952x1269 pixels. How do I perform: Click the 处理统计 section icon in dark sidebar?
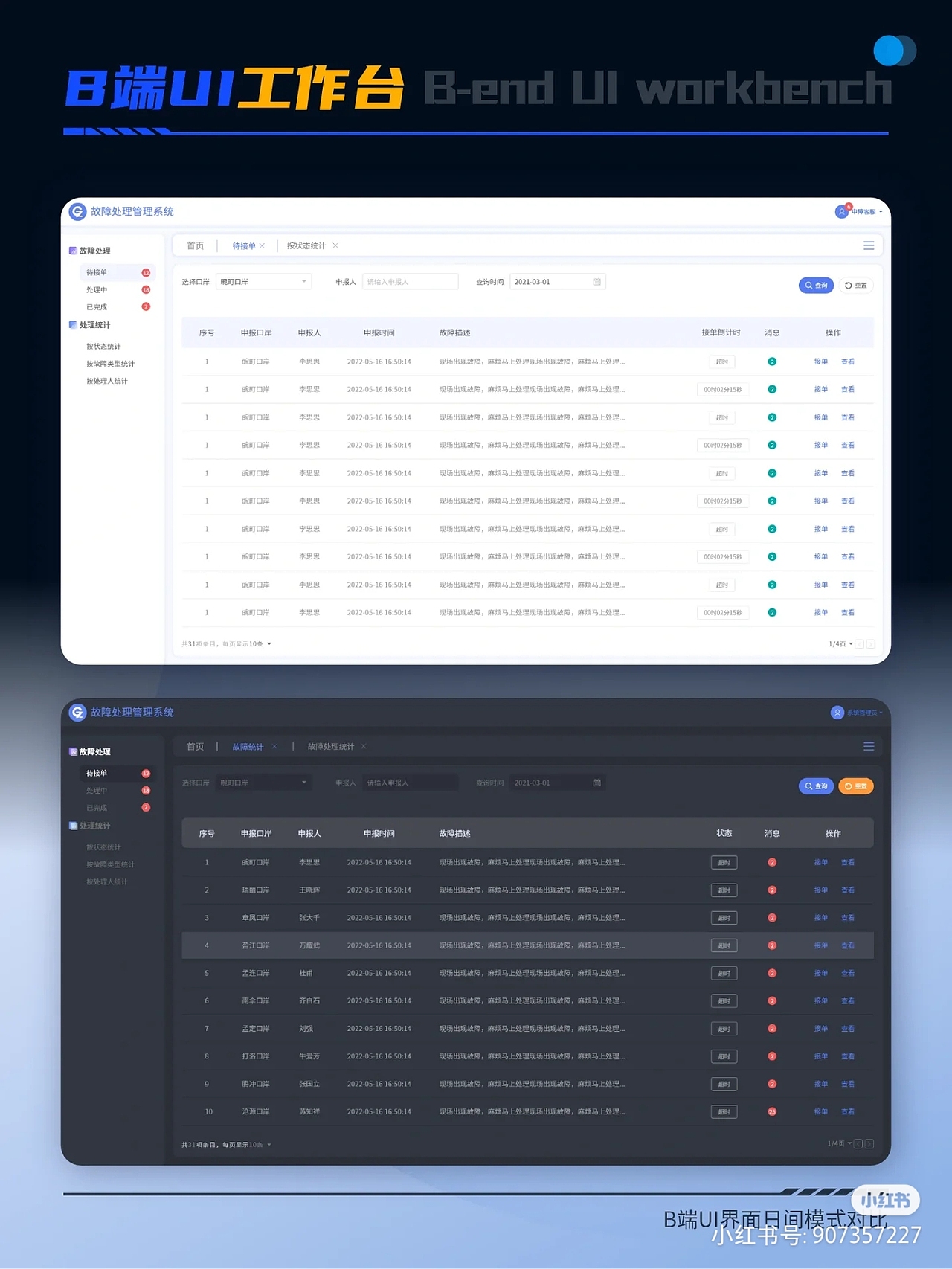73,826
